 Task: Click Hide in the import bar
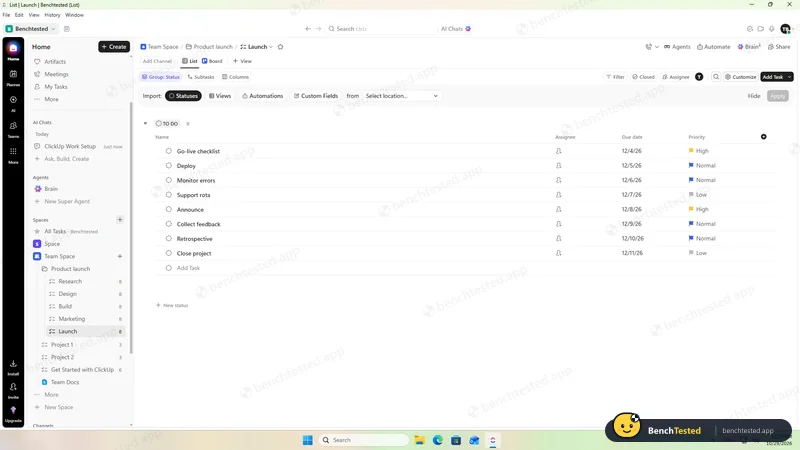coord(754,96)
